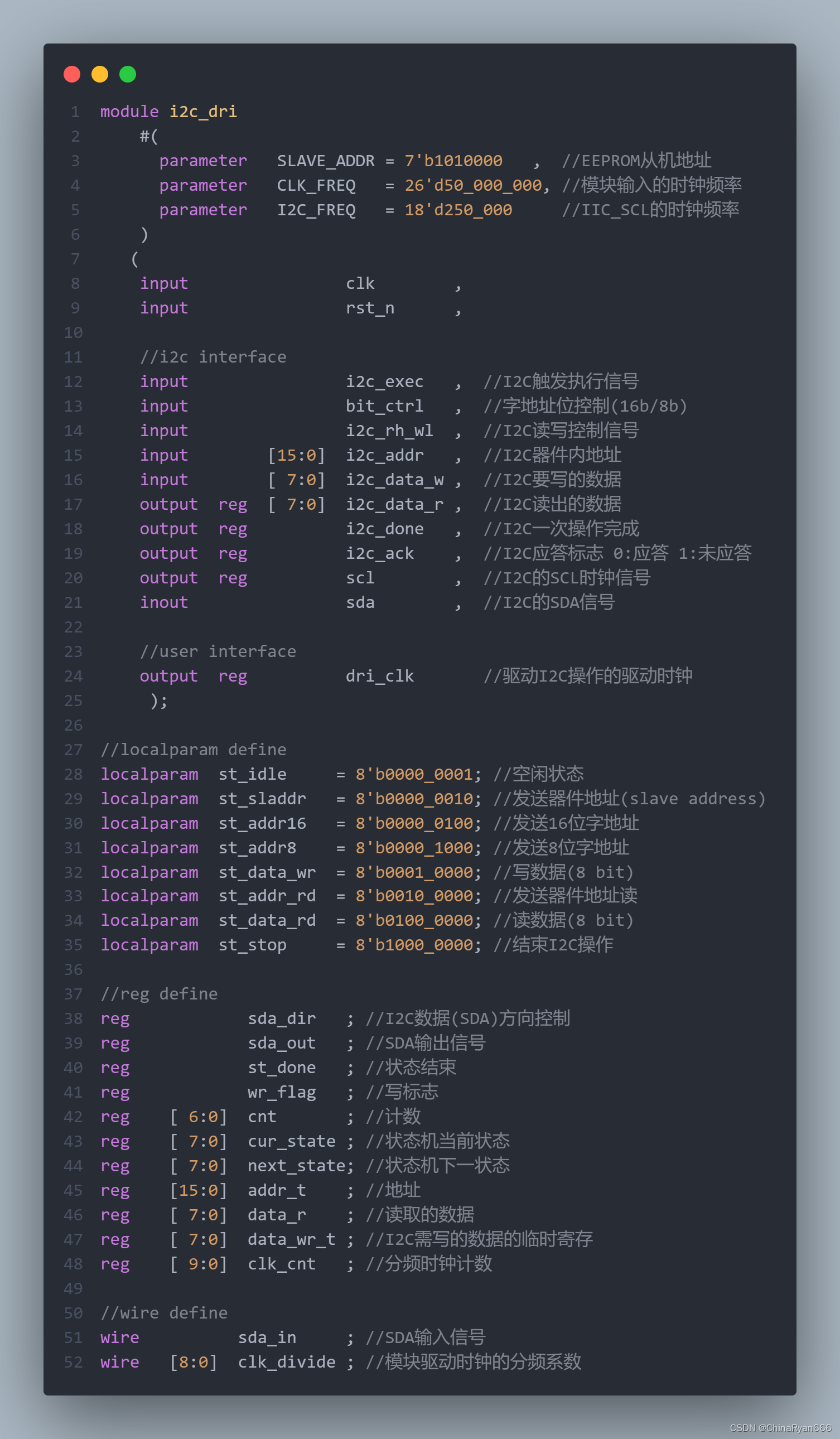
Task: Click the I2C_FREQ parameter name
Action: 316,210
